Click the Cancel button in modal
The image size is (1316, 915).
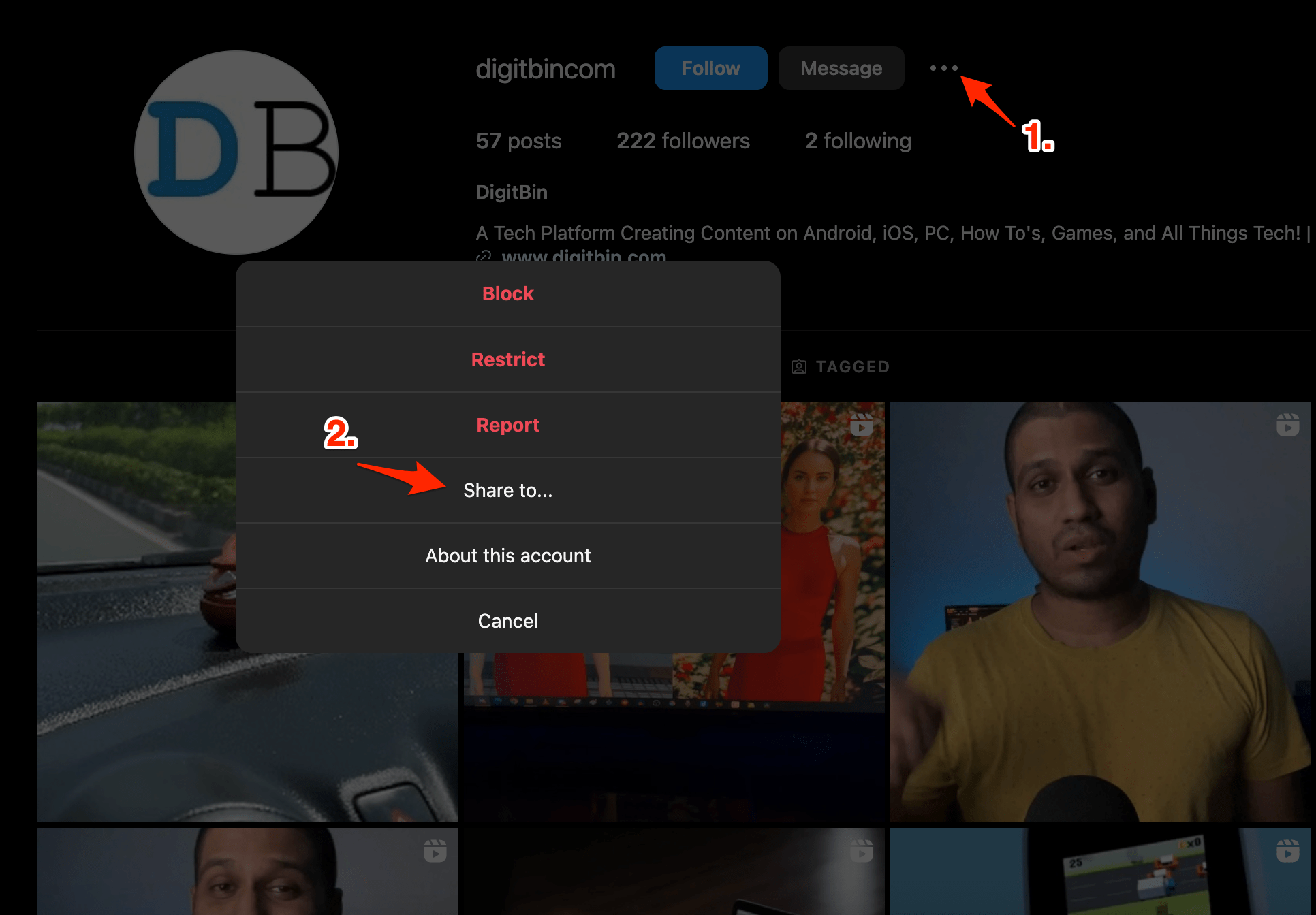(508, 621)
